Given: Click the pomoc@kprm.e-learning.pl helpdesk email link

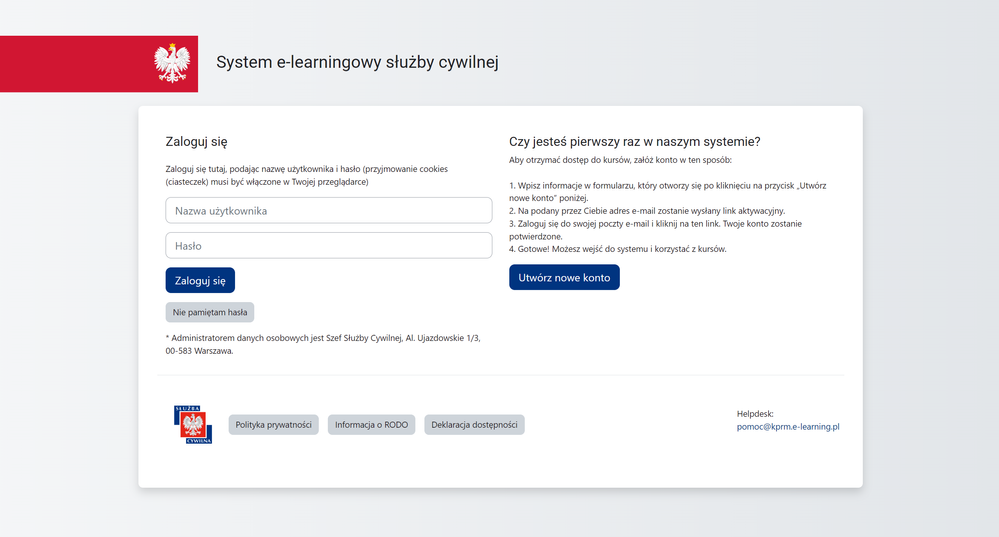Looking at the screenshot, I should point(787,426).
